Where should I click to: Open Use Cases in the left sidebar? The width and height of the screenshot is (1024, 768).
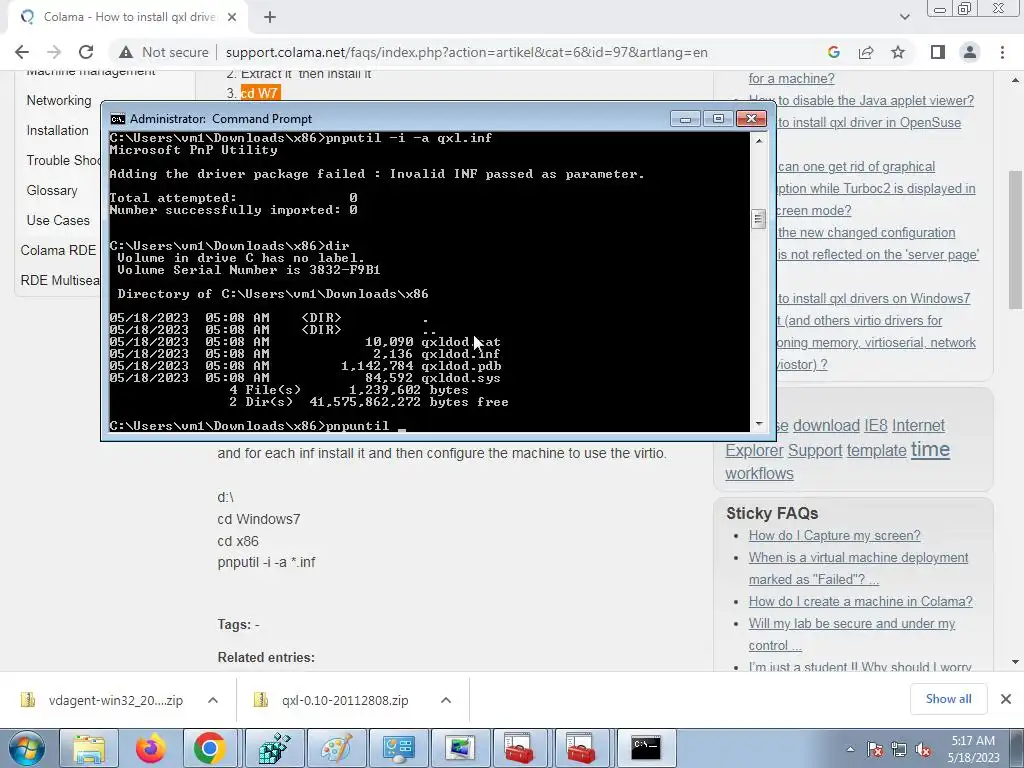(58, 221)
